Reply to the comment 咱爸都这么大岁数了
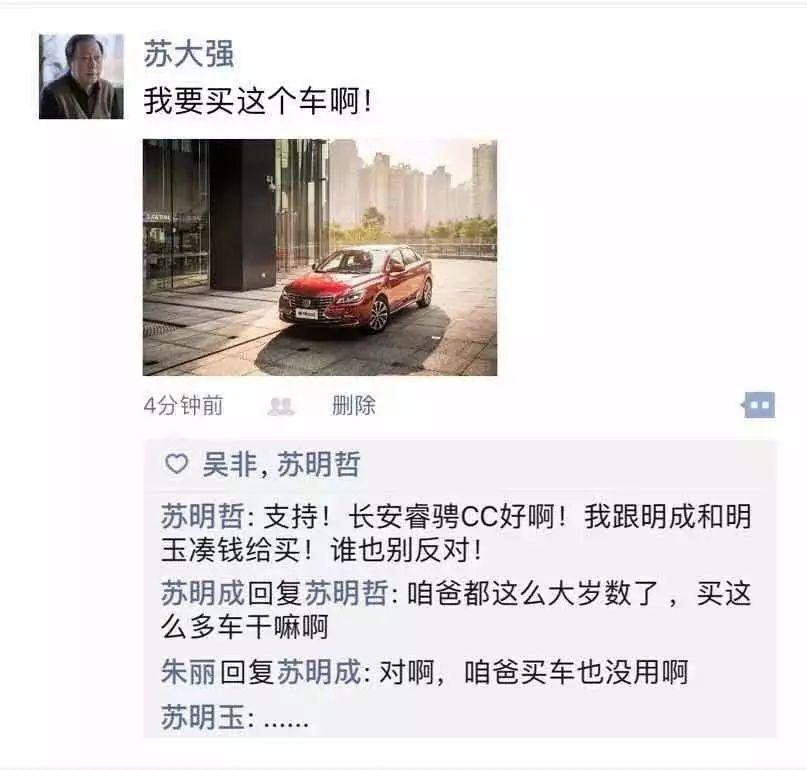This screenshot has width=807, height=770. click(456, 610)
